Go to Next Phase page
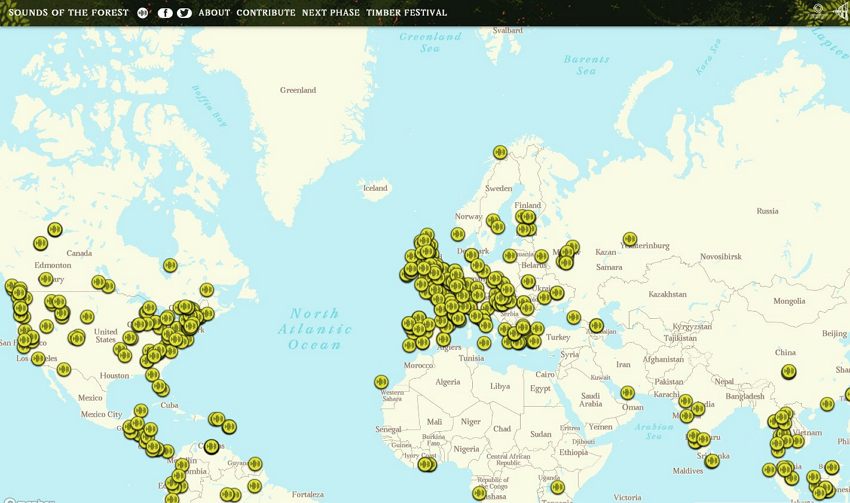The height and width of the screenshot is (503, 850). coord(331,12)
